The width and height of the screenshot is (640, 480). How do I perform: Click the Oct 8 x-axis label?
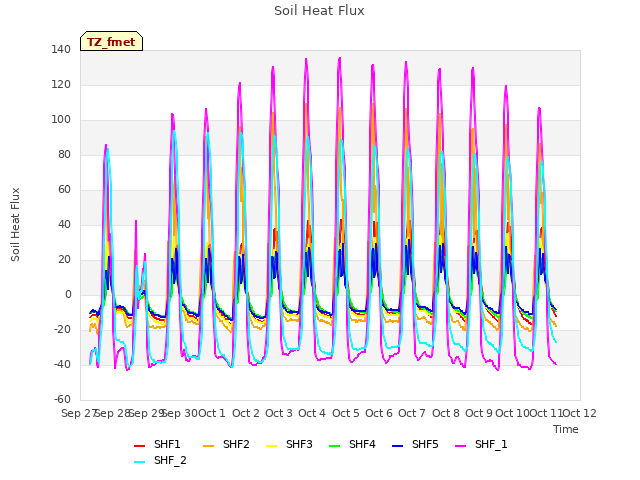[x=446, y=413]
